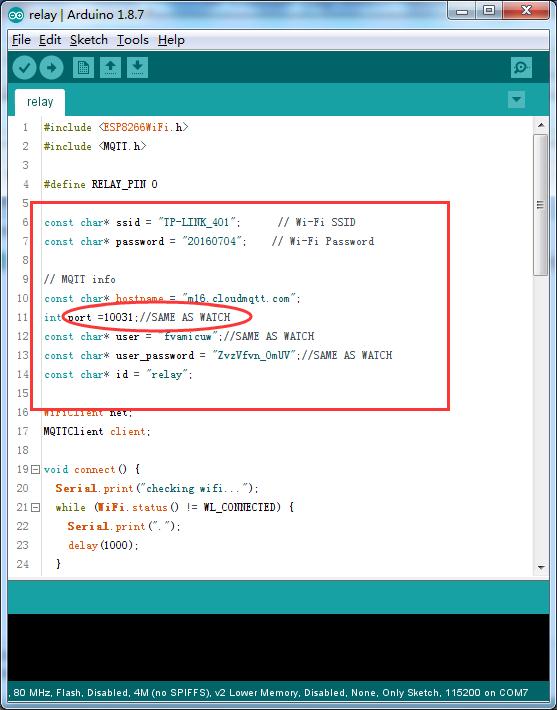Click the hostname m16.cloudmqtt.com string
Screen dimensions: 557x710
240,298
